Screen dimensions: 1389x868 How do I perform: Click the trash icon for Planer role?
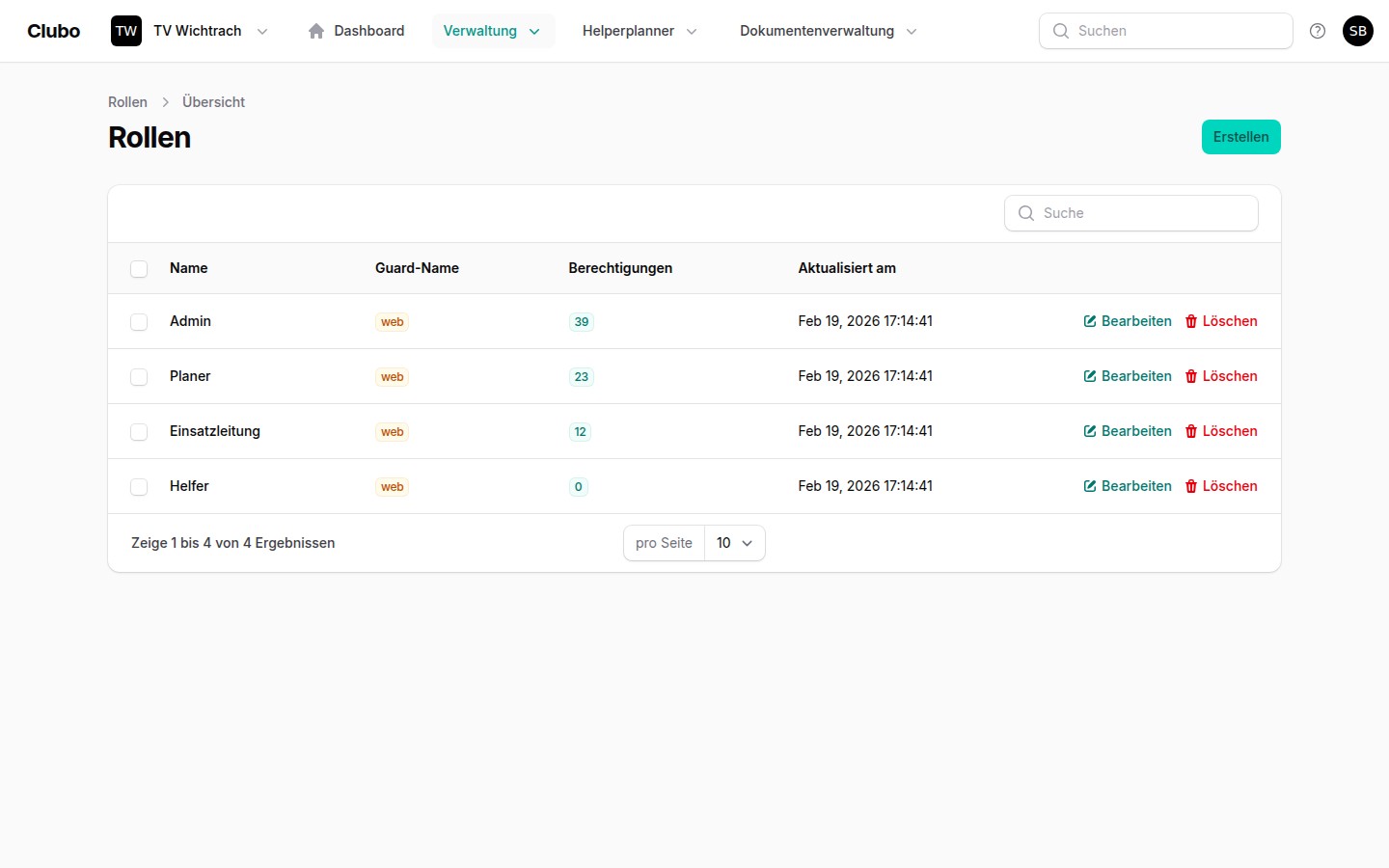click(x=1191, y=376)
